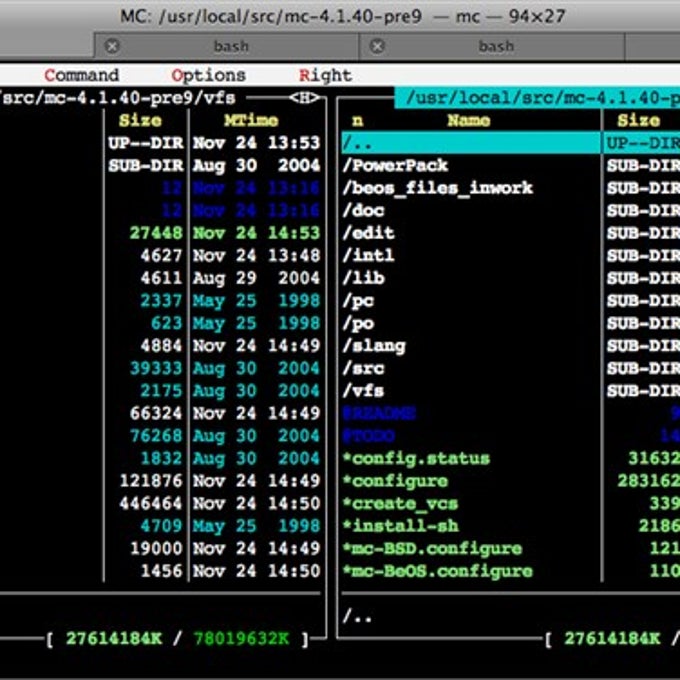Click 27614184K free space in right panel footer
Viewport: 680px width, 680px height.
(612, 639)
